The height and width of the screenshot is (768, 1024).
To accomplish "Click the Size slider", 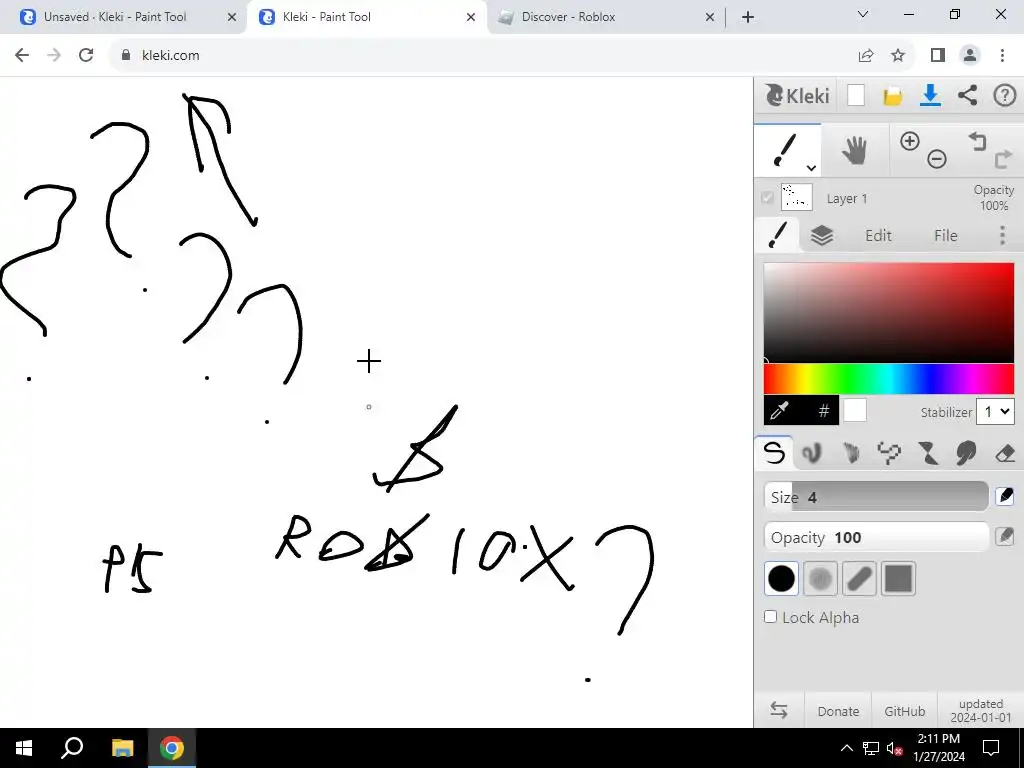I will pos(876,497).
